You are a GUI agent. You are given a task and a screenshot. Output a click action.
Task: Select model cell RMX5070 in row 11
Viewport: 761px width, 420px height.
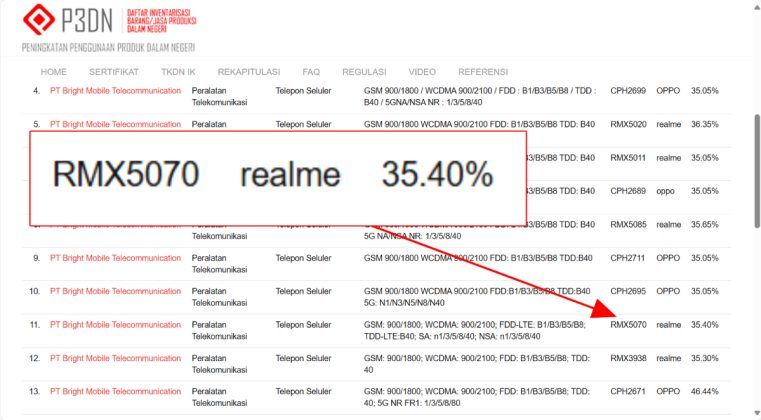pyautogui.click(x=629, y=325)
